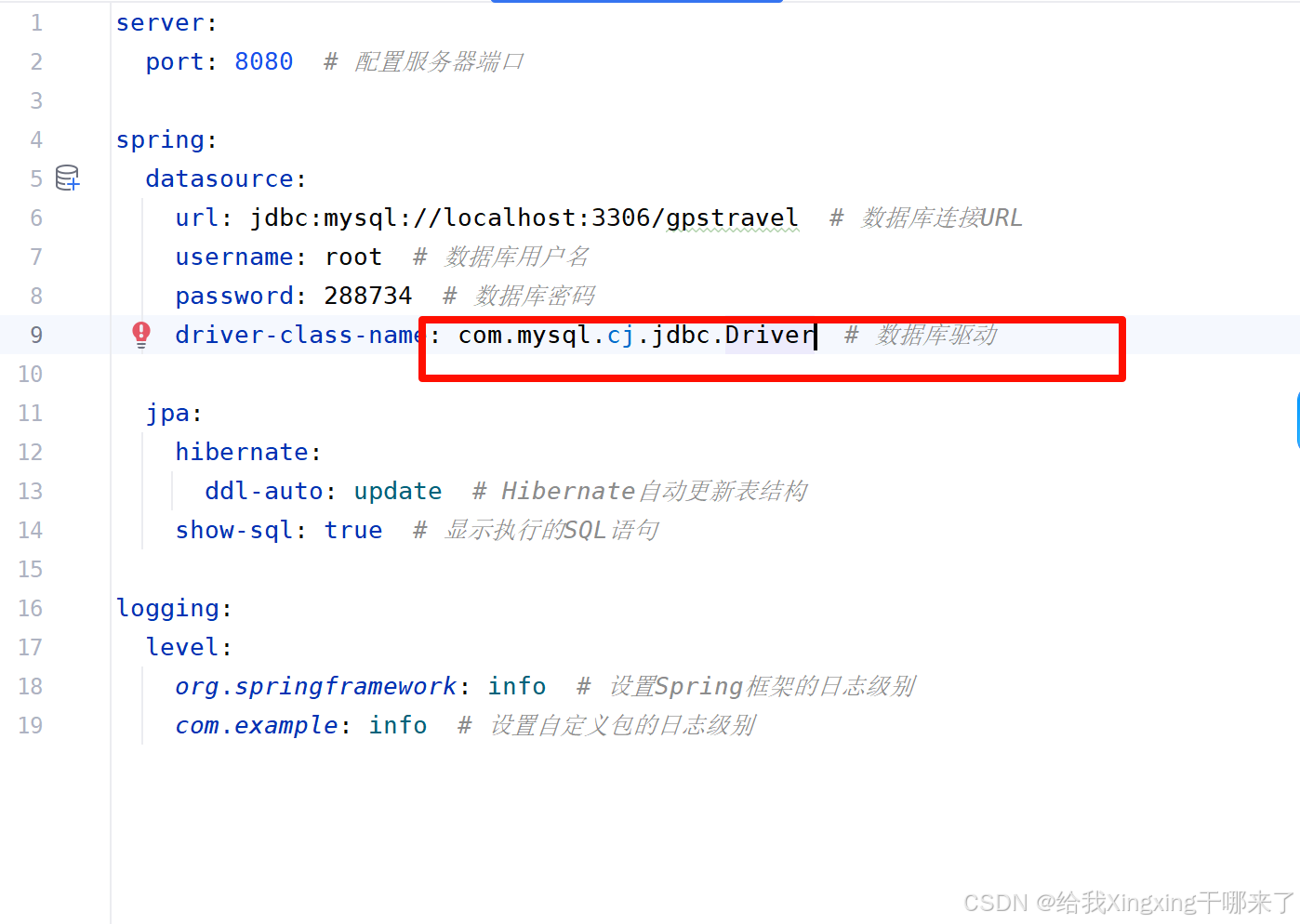Click the com.example info value
This screenshot has height=924, width=1300.
click(x=398, y=725)
